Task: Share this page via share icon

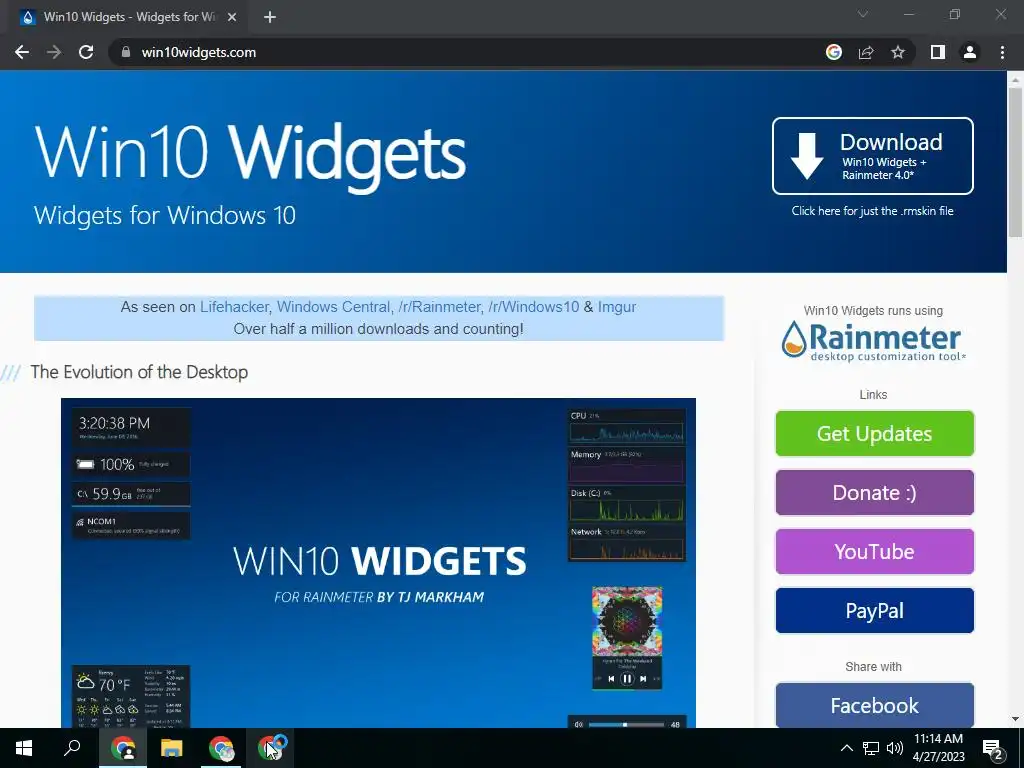Action: tap(866, 52)
